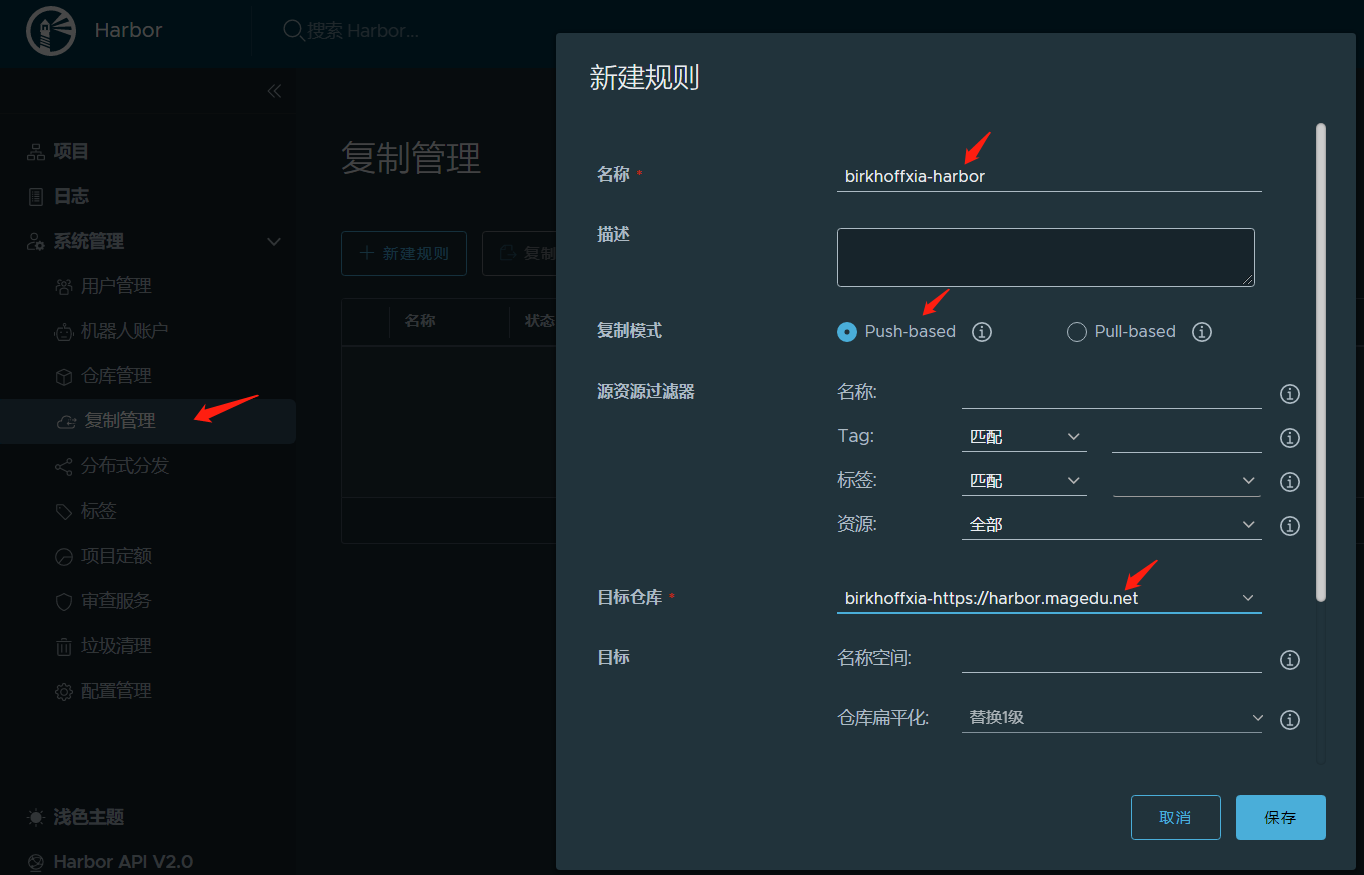Show info for 名称空间

pyautogui.click(x=1290, y=660)
